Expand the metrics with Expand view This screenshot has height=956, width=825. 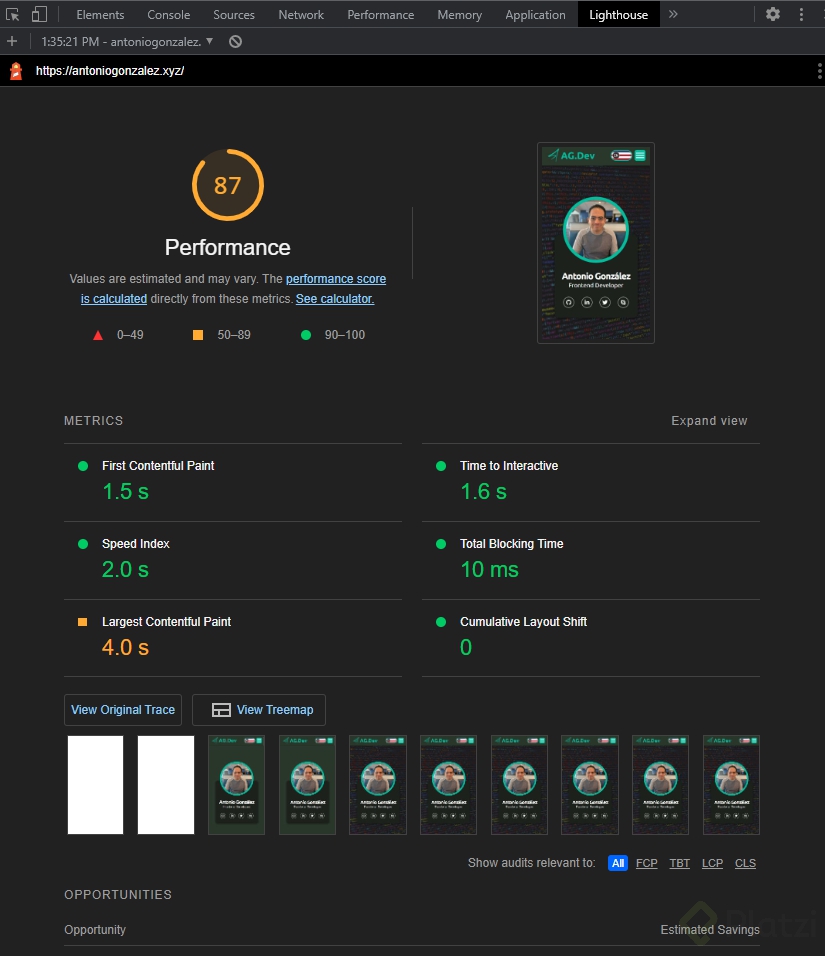tap(709, 421)
